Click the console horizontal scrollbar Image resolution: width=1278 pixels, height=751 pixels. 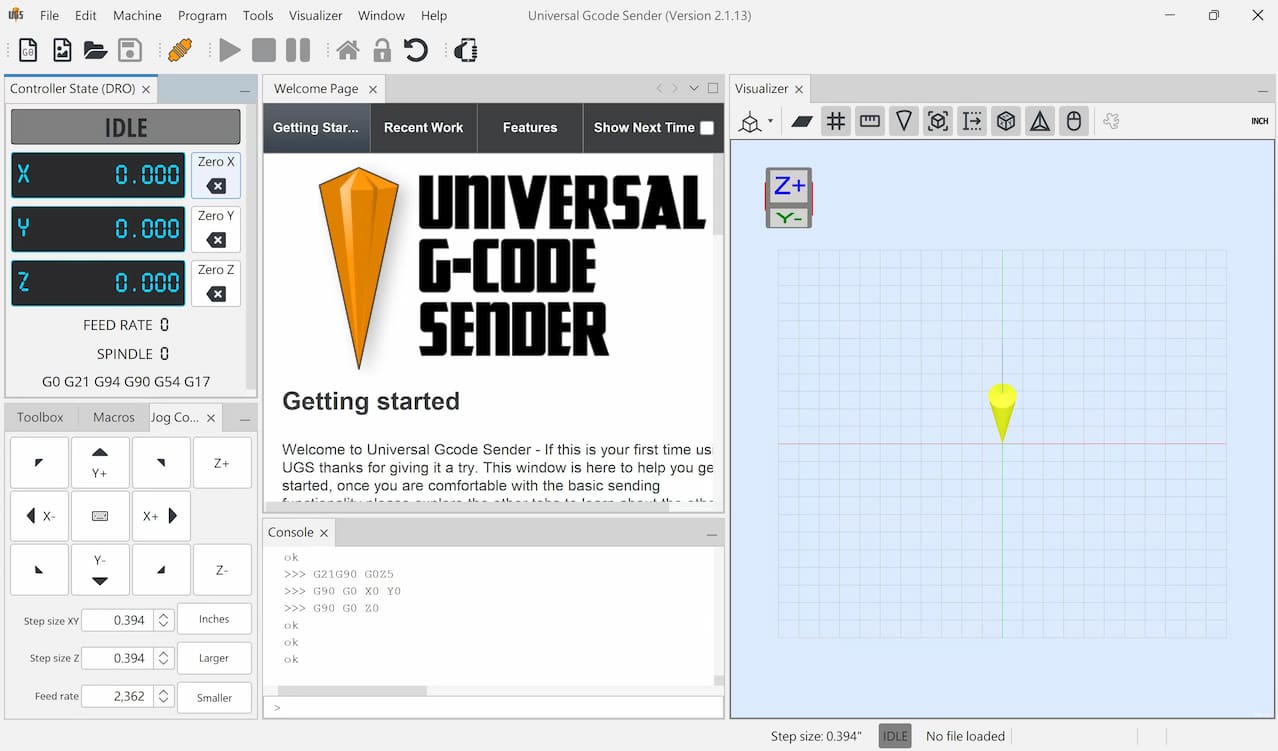352,691
